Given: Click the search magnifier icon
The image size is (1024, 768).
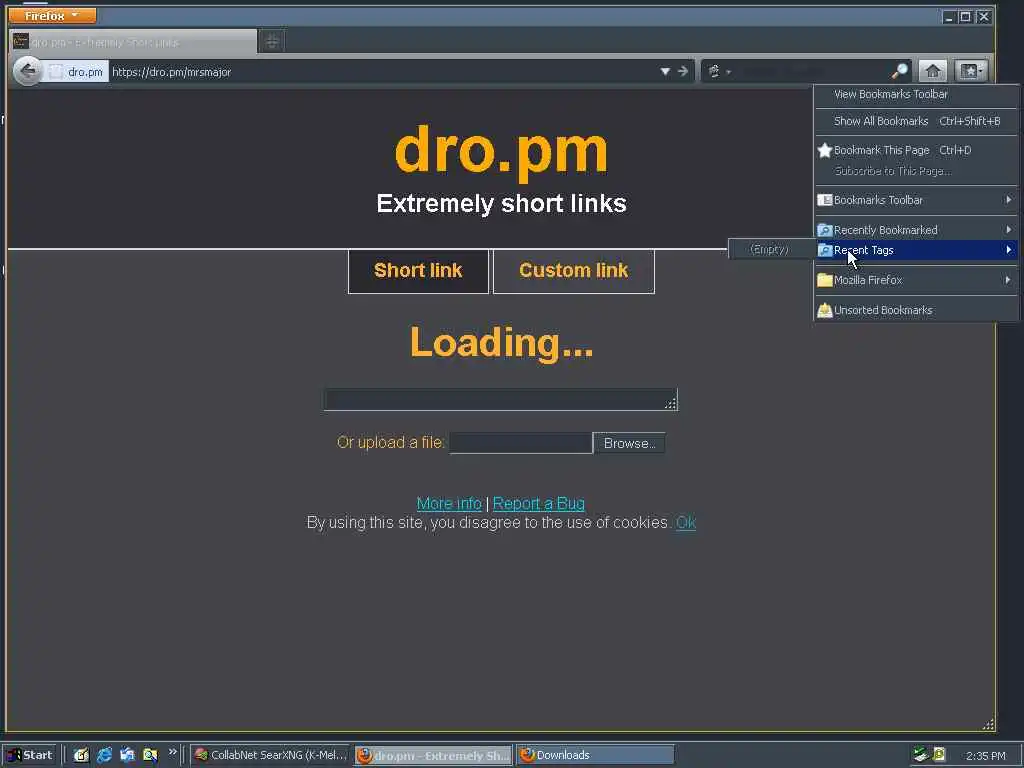Looking at the screenshot, I should pos(899,71).
